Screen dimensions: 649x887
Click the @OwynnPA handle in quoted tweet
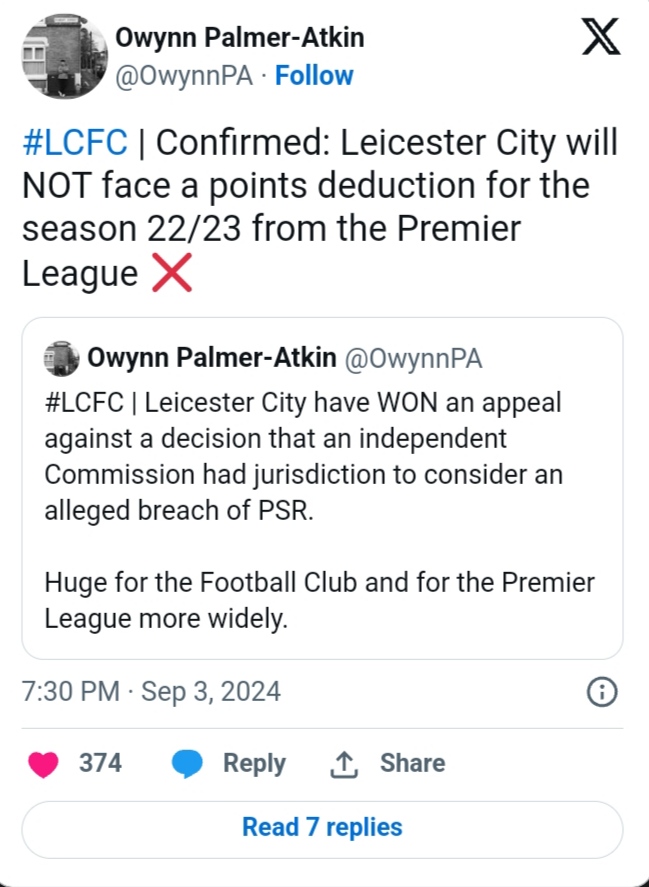(x=412, y=358)
